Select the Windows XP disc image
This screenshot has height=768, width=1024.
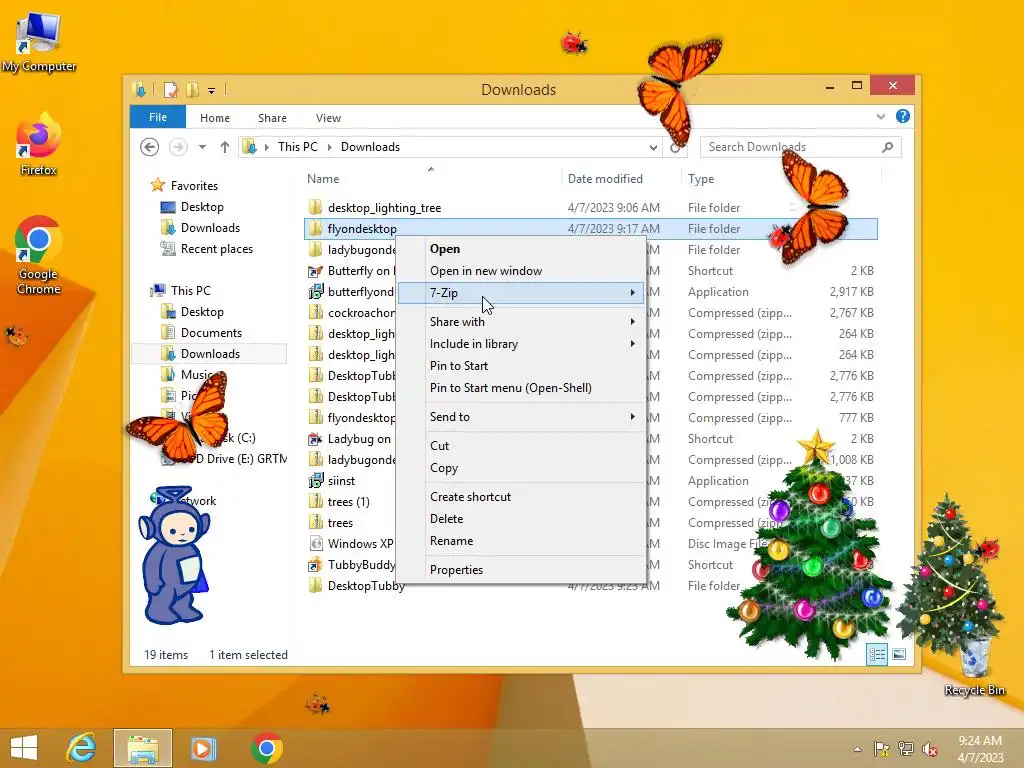coord(360,543)
